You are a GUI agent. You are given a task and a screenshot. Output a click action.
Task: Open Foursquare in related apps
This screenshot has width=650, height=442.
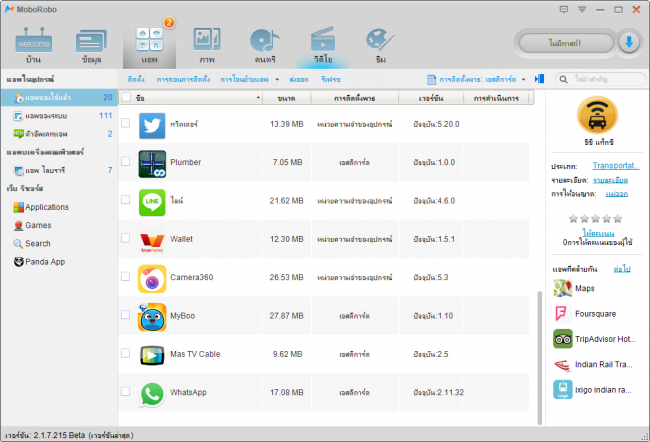point(585,313)
